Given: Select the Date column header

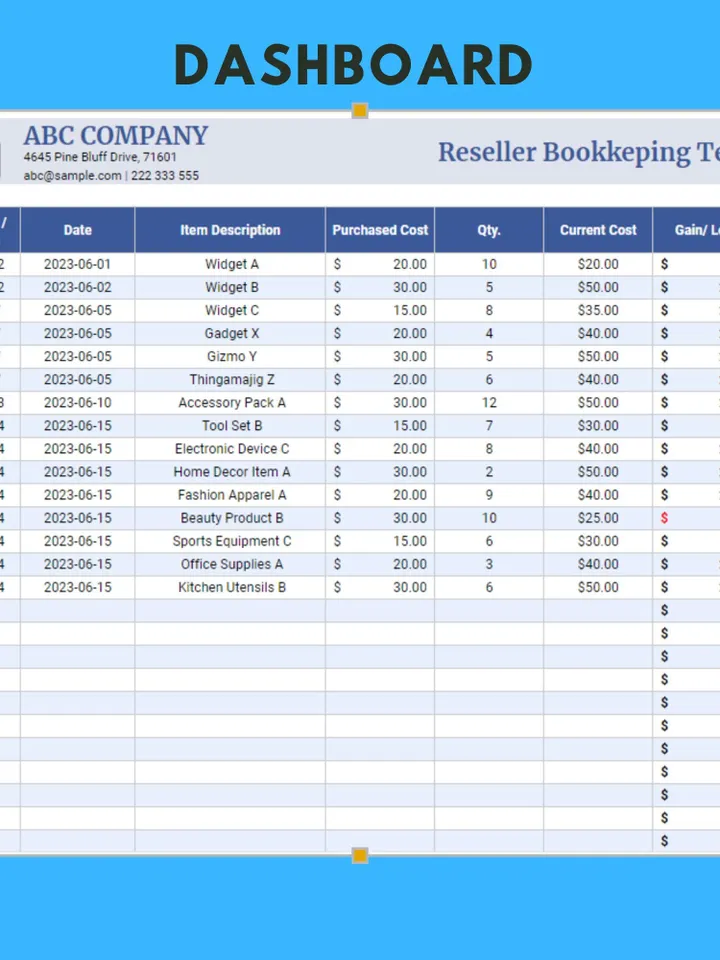Looking at the screenshot, I should click(78, 230).
